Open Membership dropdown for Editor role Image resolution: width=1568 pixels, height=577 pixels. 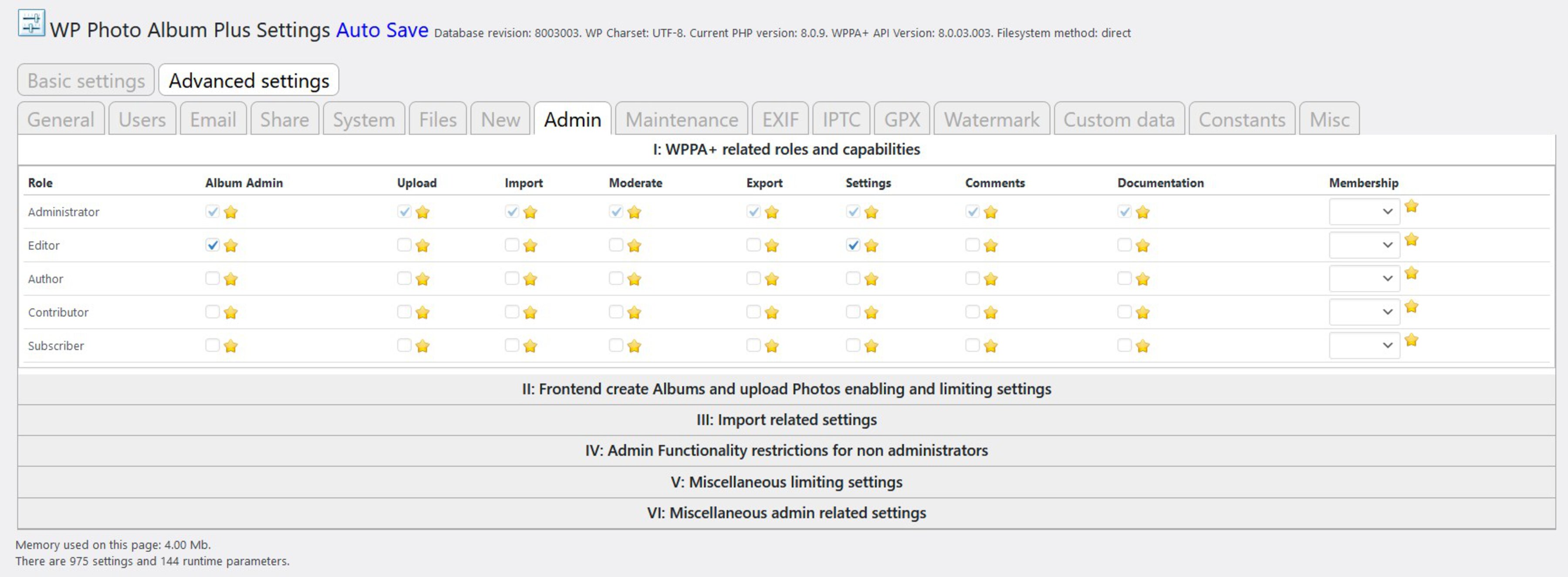pos(1364,245)
